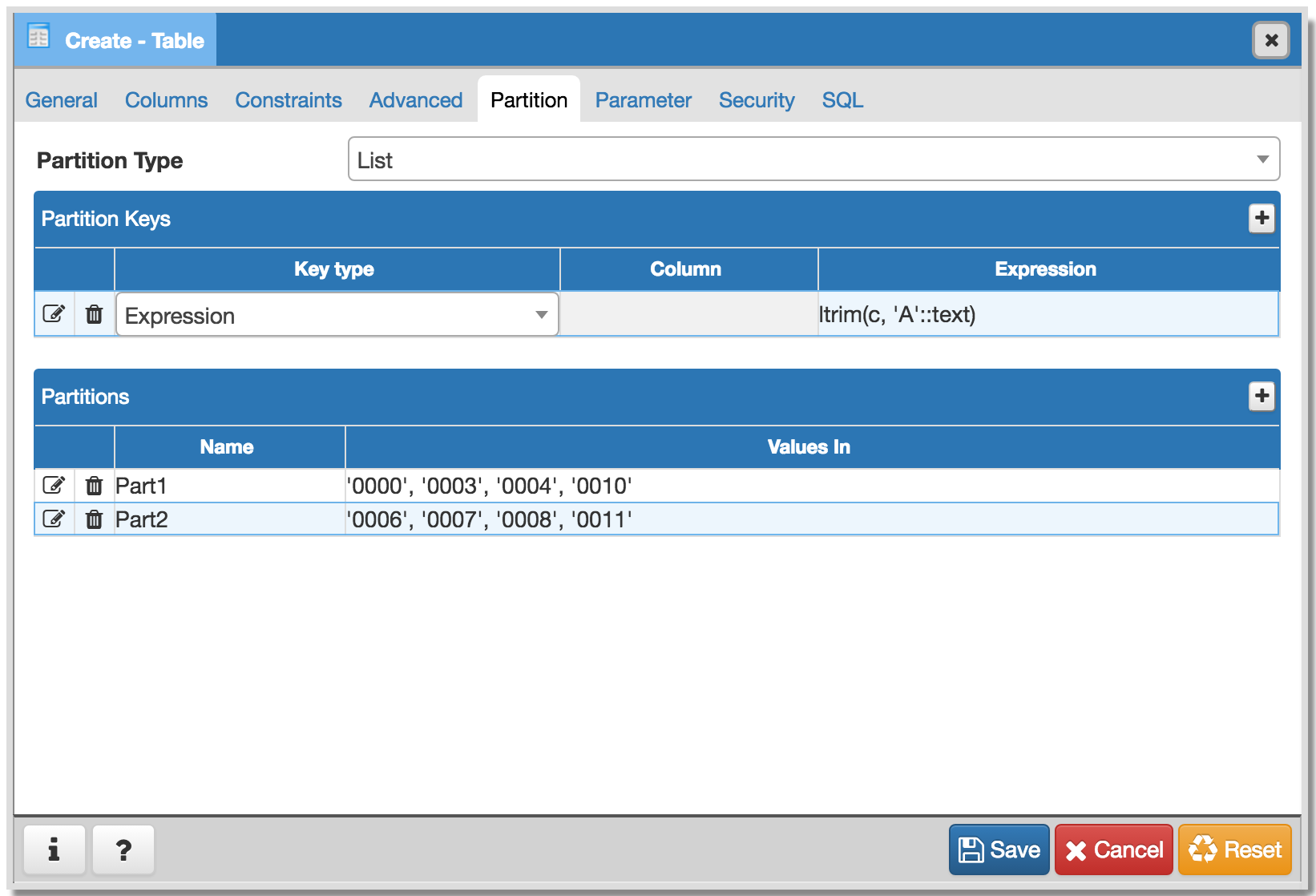Click the ltrim expression field
Image resolution: width=1316 pixels, height=896 pixels.
point(1047,315)
